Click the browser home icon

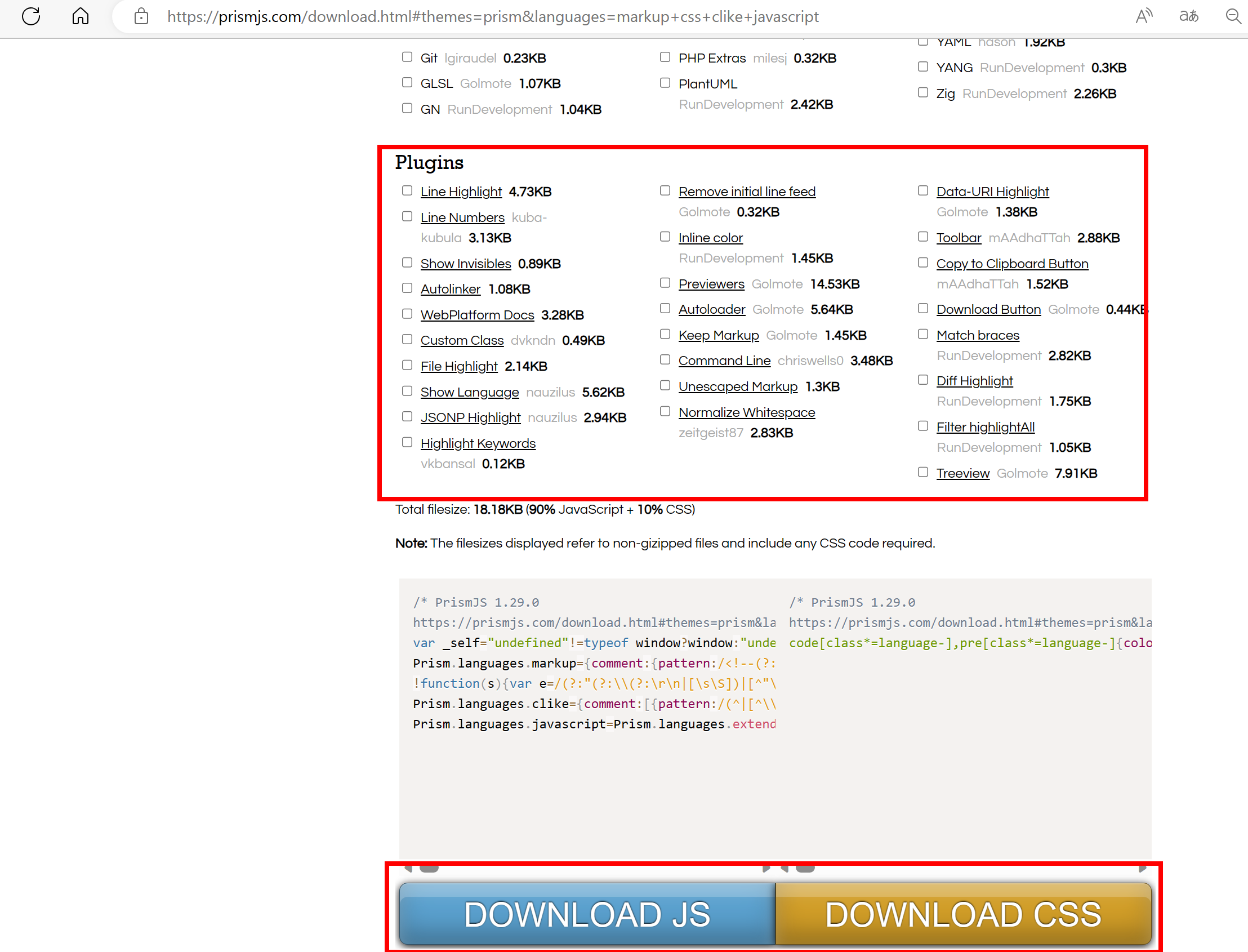coord(81,16)
